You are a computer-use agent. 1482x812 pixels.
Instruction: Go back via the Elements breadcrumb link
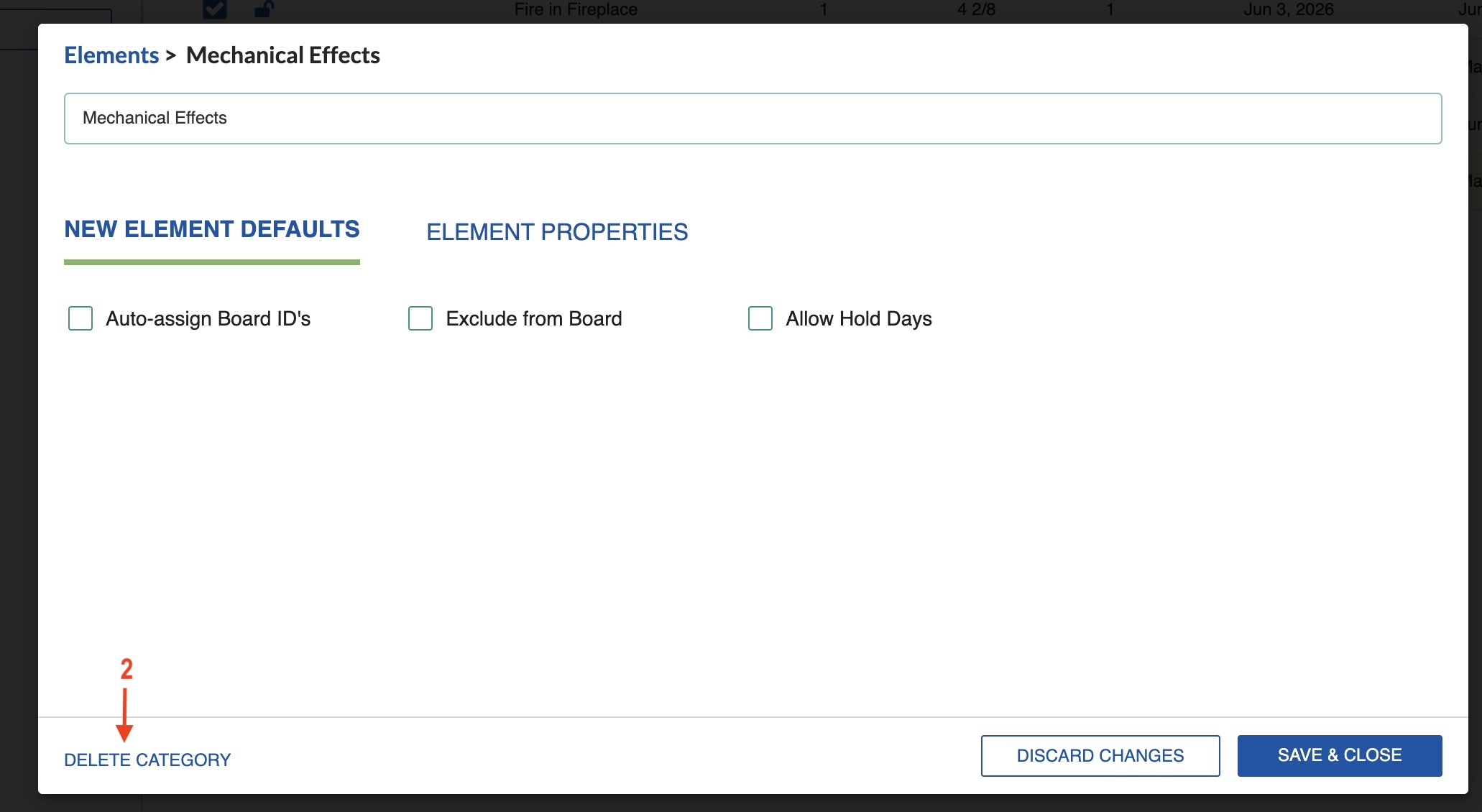[x=111, y=55]
